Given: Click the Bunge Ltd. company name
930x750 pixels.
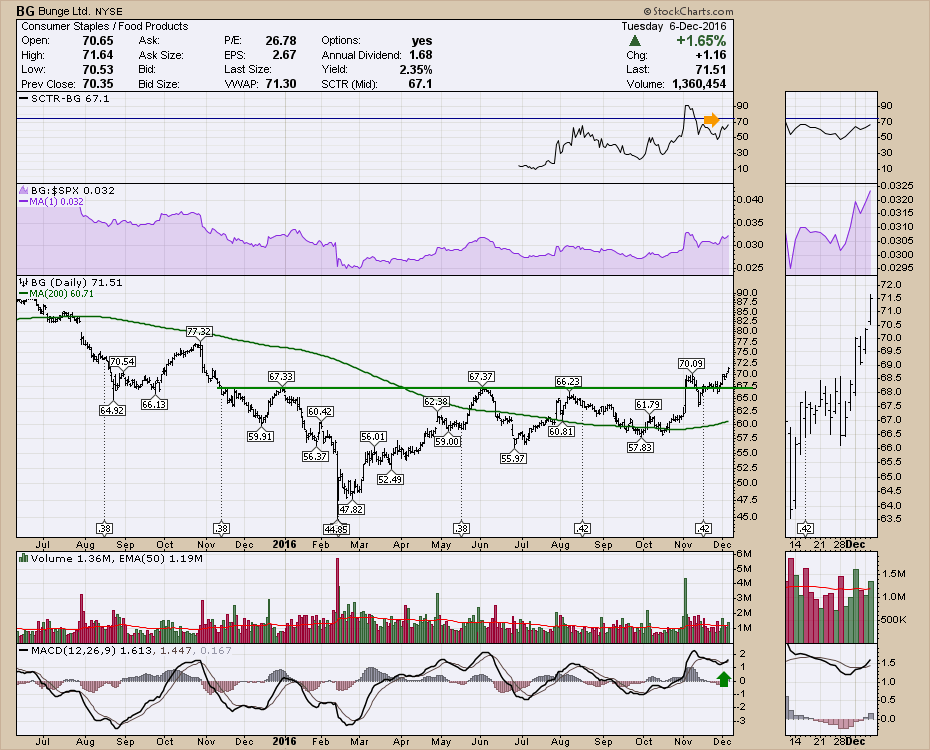Looking at the screenshot, I should coord(63,11).
